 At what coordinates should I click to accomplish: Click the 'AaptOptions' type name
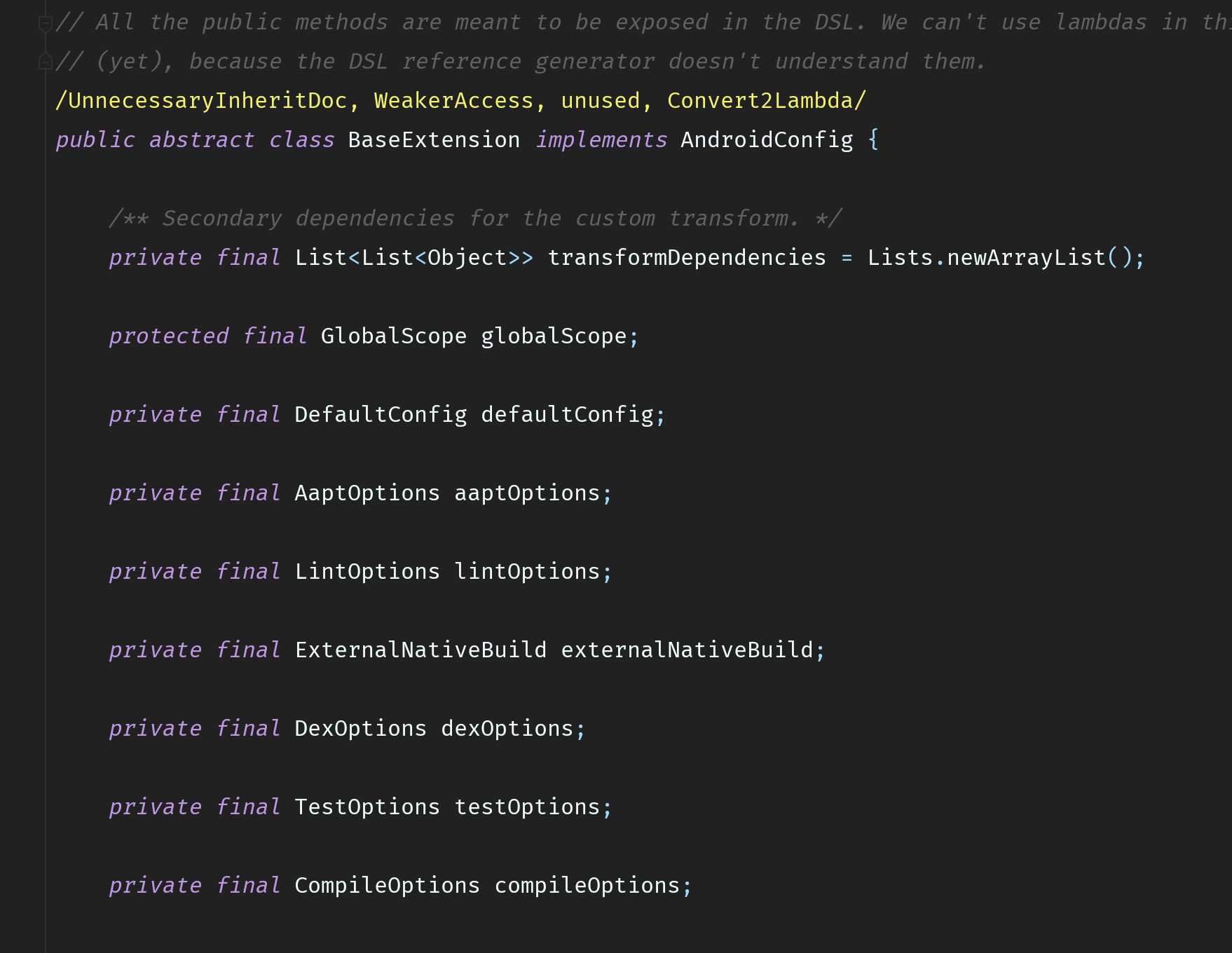click(x=367, y=493)
